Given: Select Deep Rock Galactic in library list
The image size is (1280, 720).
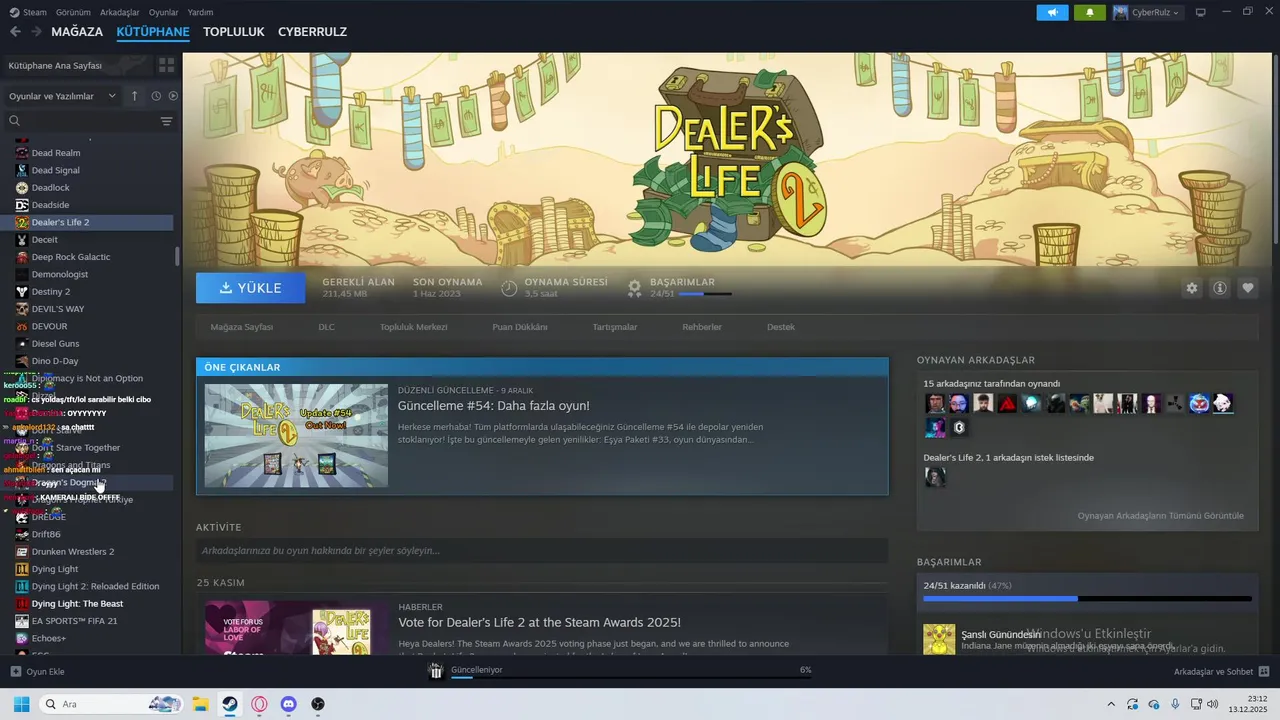Looking at the screenshot, I should pos(70,257).
